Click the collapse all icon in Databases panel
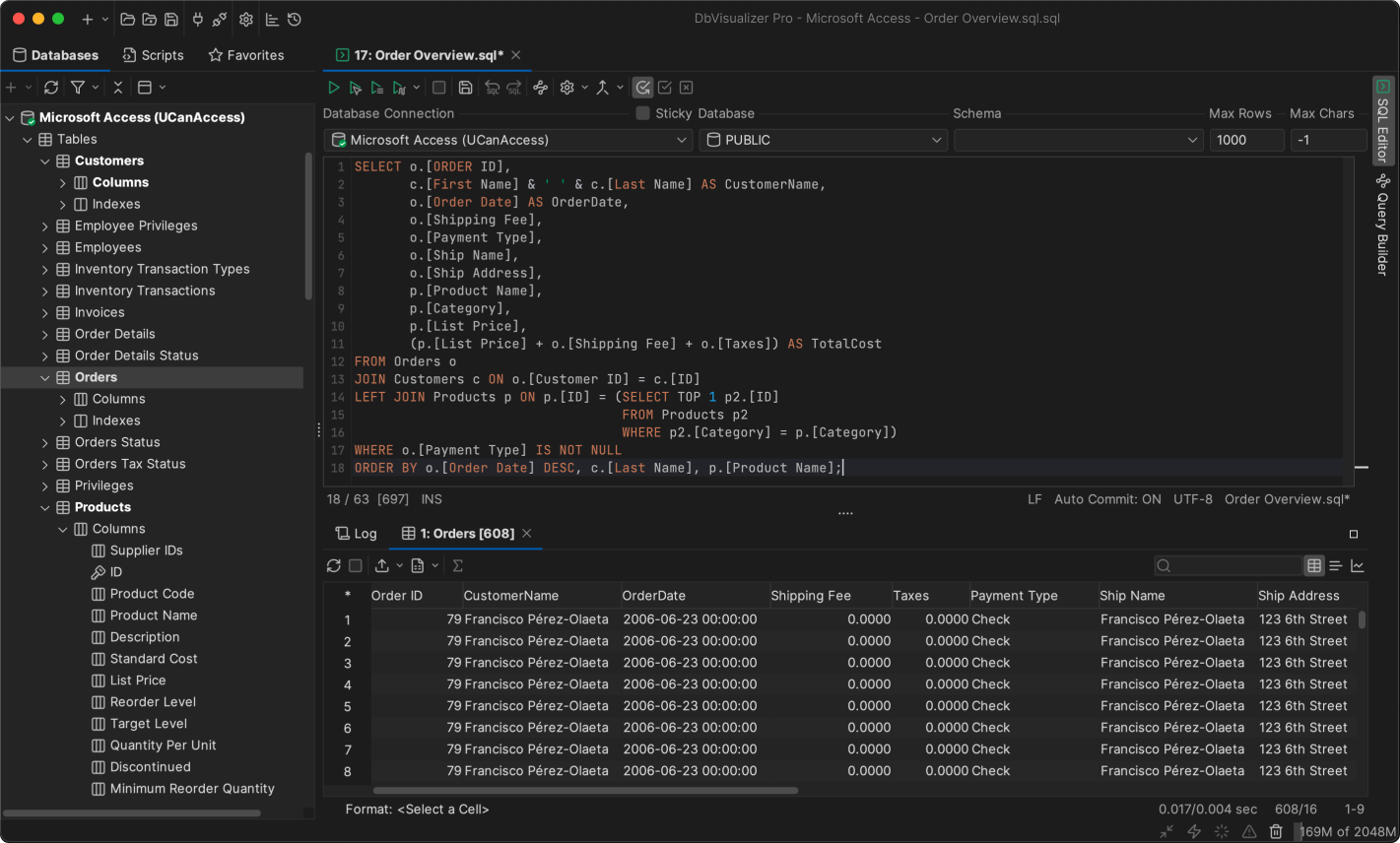1400x843 pixels. tap(118, 88)
